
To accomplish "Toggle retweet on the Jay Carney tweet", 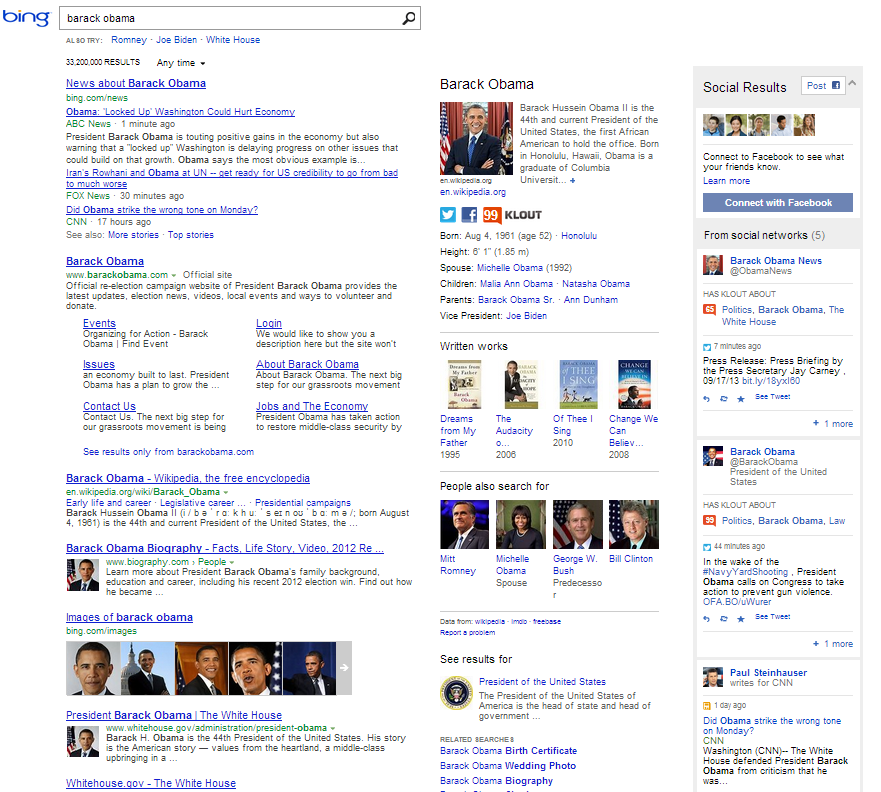I will 724,398.
